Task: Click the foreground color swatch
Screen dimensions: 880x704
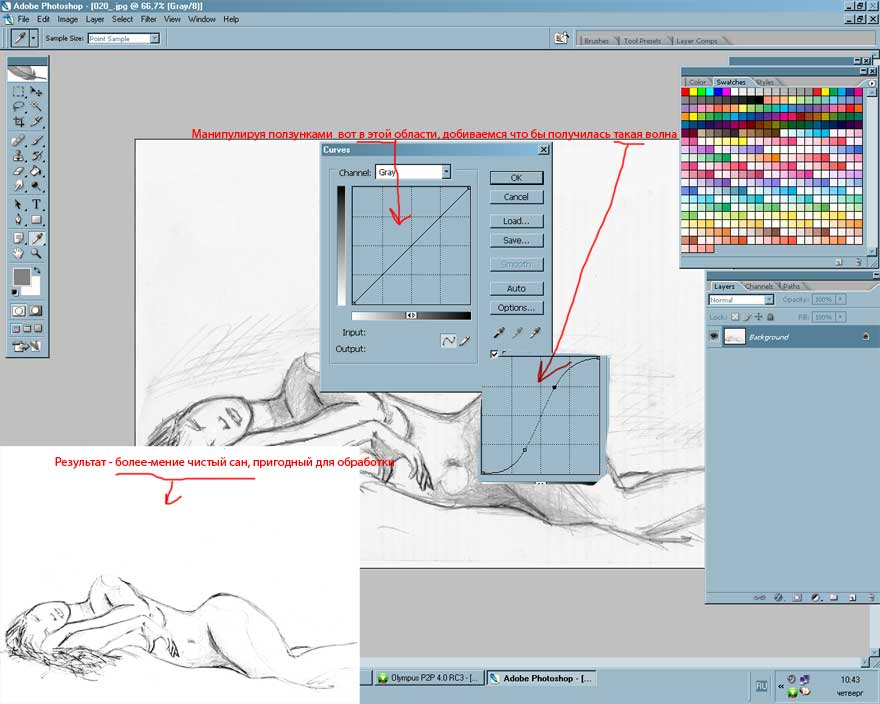Action: coord(22,277)
